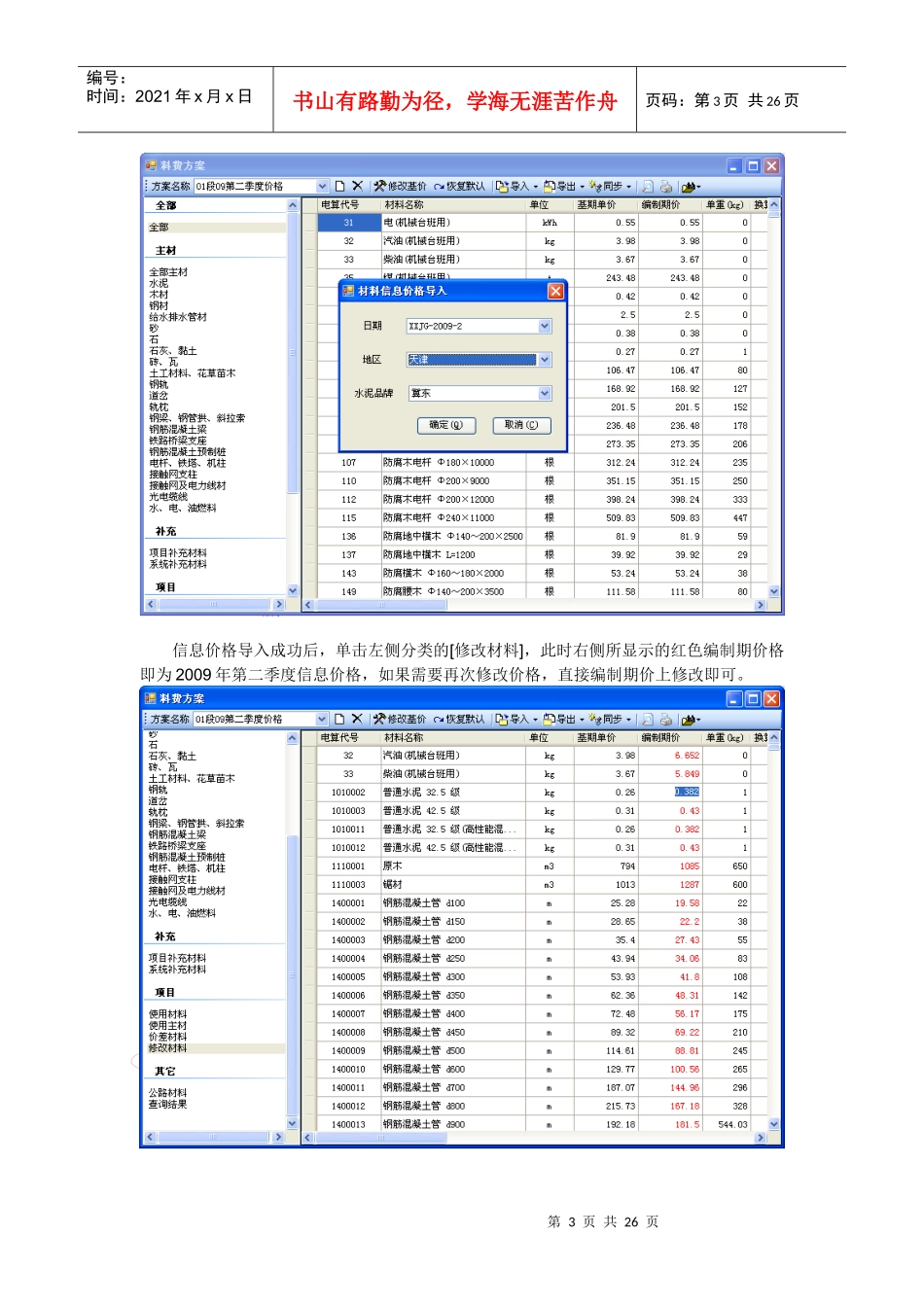Click red price 1287 for 锯材

[x=690, y=885]
